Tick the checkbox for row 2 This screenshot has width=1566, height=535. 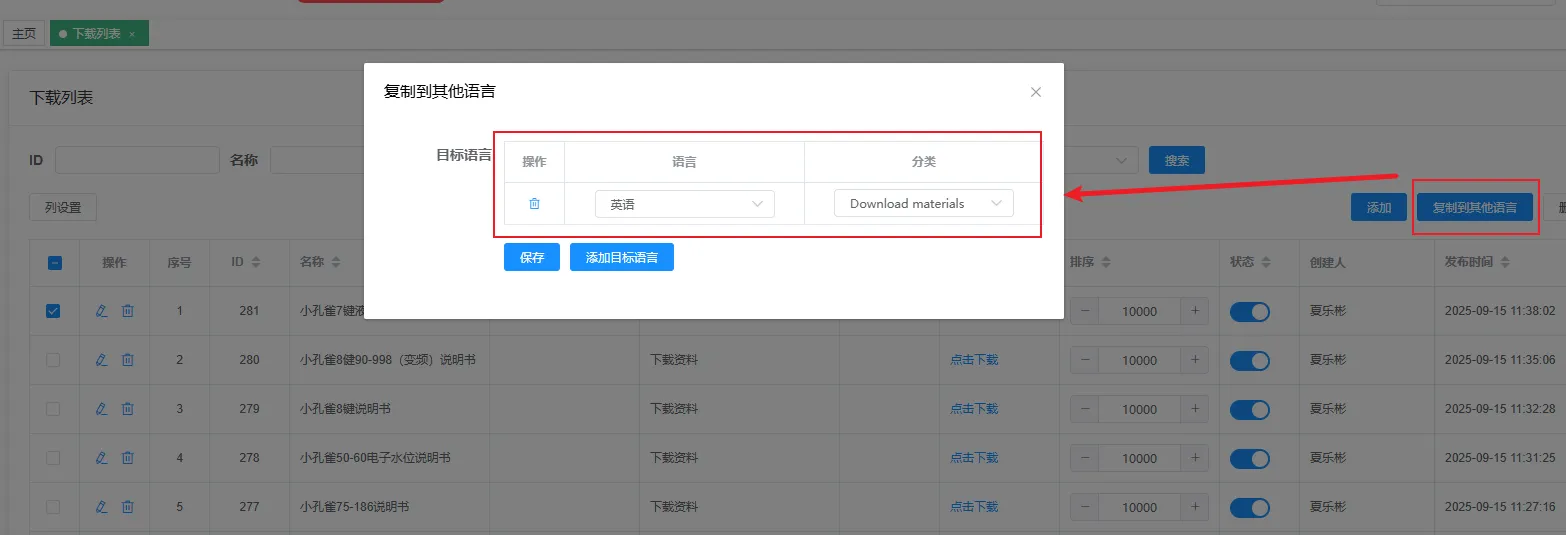coord(54,360)
